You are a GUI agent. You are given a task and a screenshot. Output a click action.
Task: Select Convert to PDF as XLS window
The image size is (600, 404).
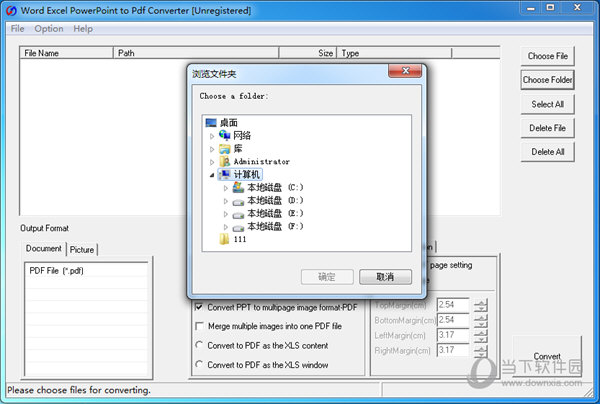199,364
